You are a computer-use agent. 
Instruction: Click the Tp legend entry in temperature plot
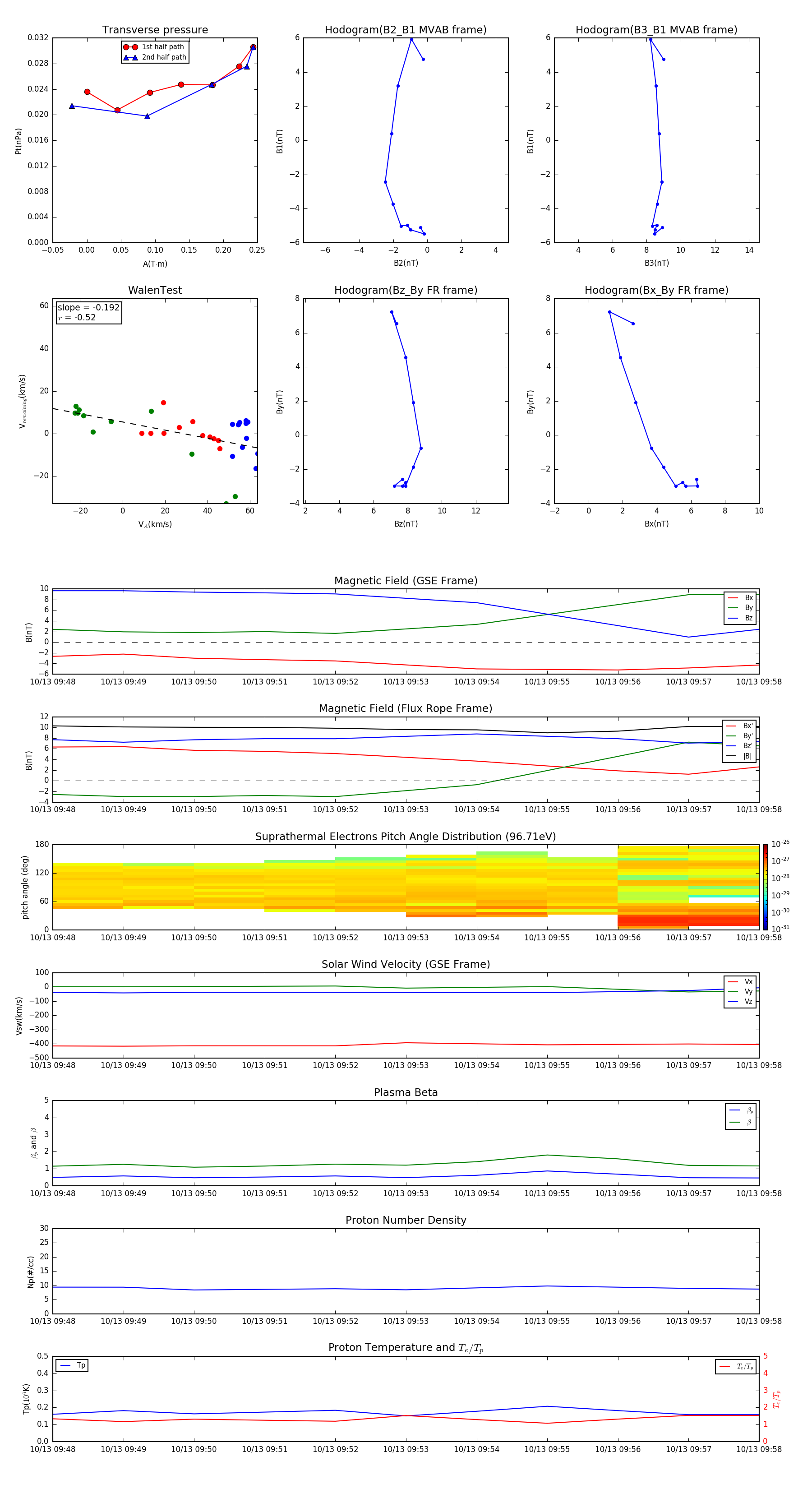72,1365
